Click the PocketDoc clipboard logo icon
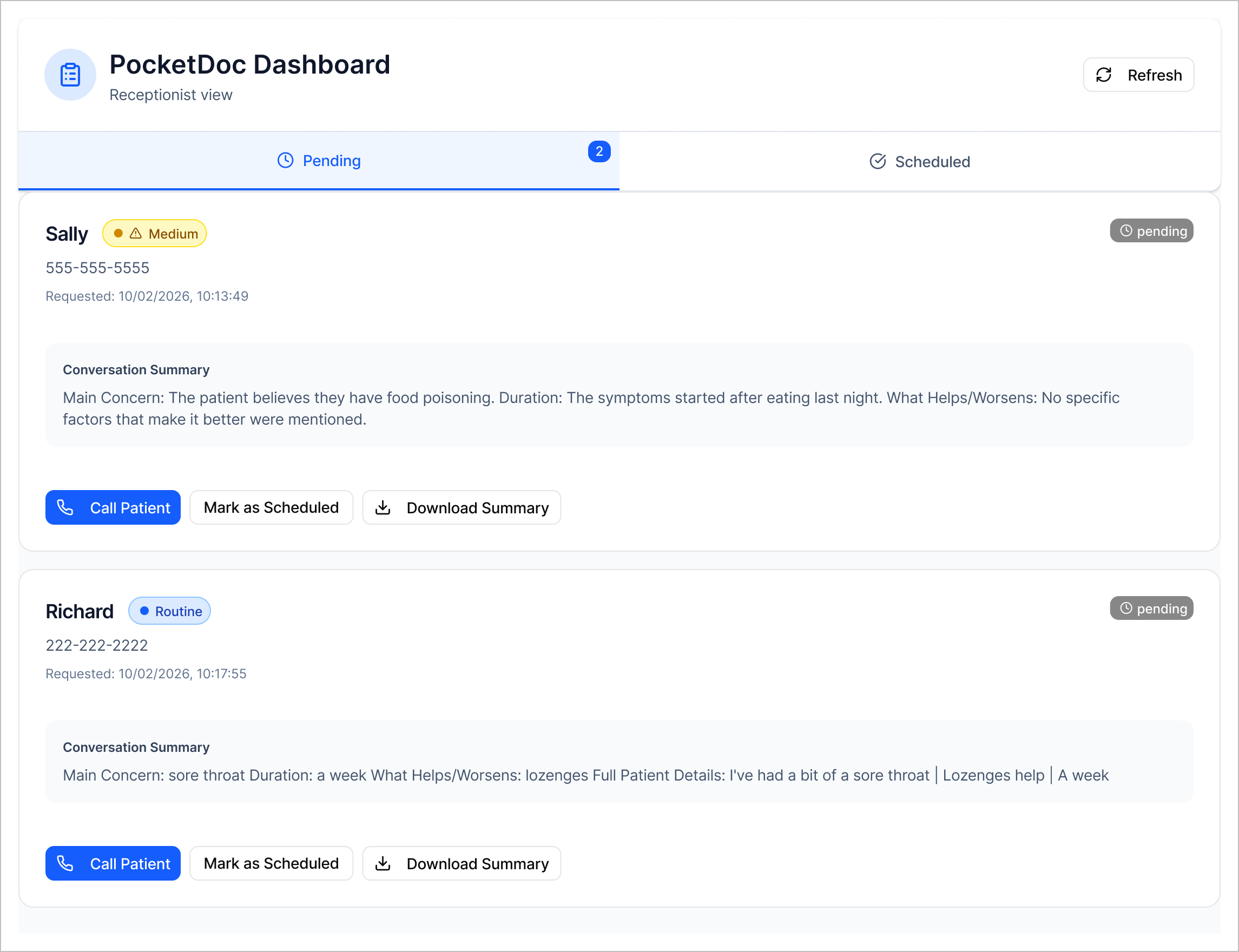Image resolution: width=1239 pixels, height=952 pixels. 70,75
